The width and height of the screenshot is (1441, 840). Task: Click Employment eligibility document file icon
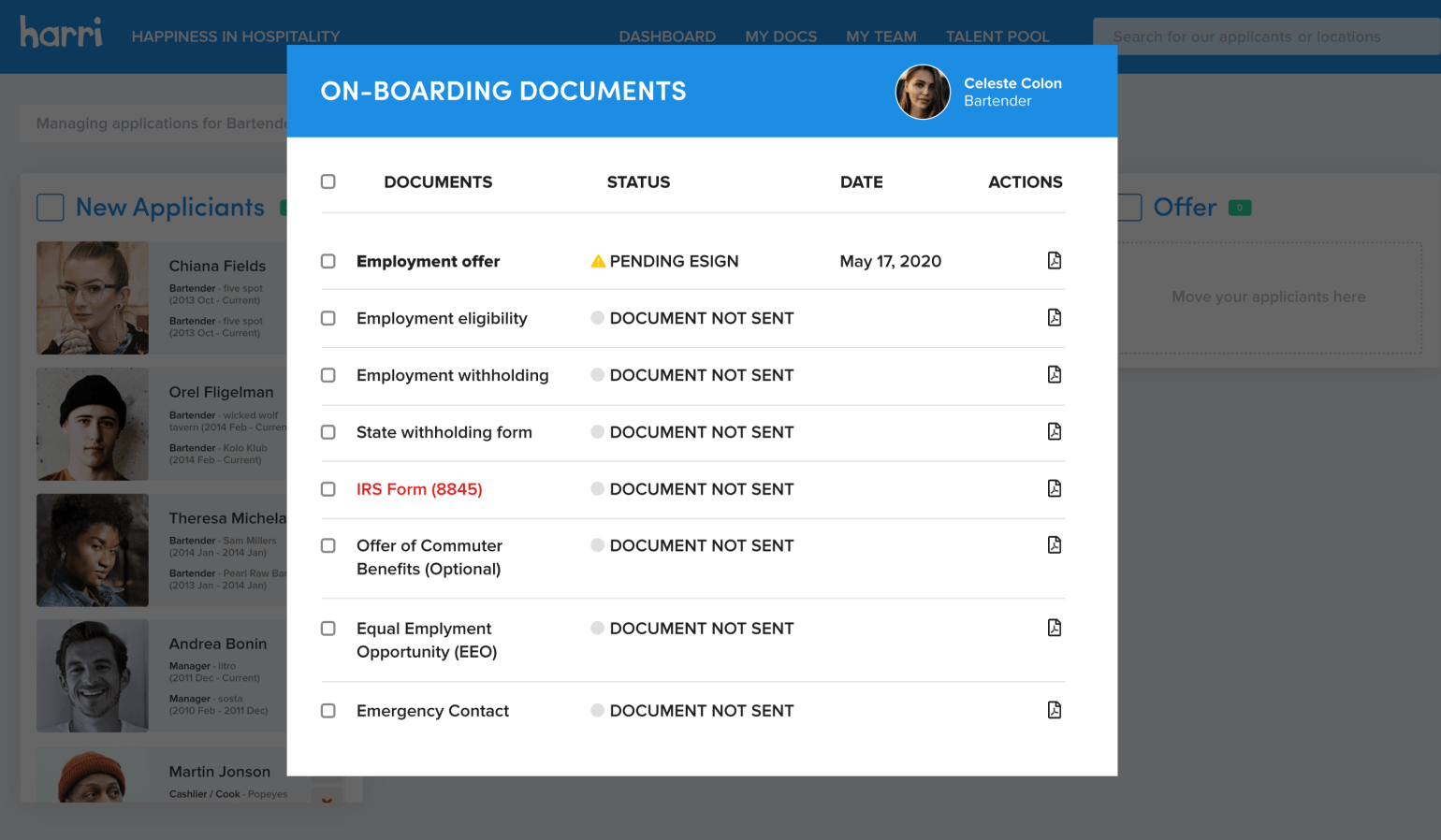[1054, 318]
